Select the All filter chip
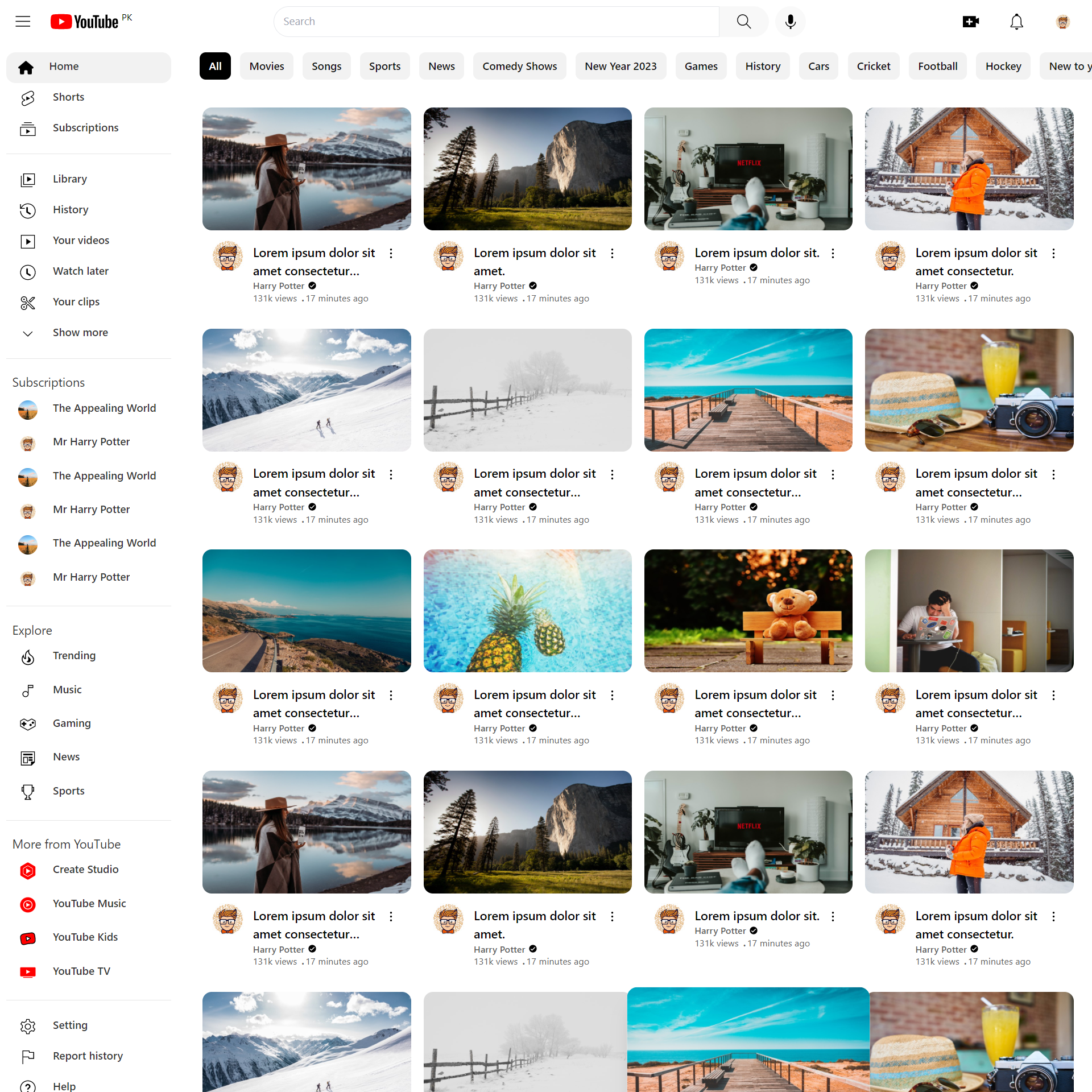The image size is (1092, 1092). [x=215, y=67]
